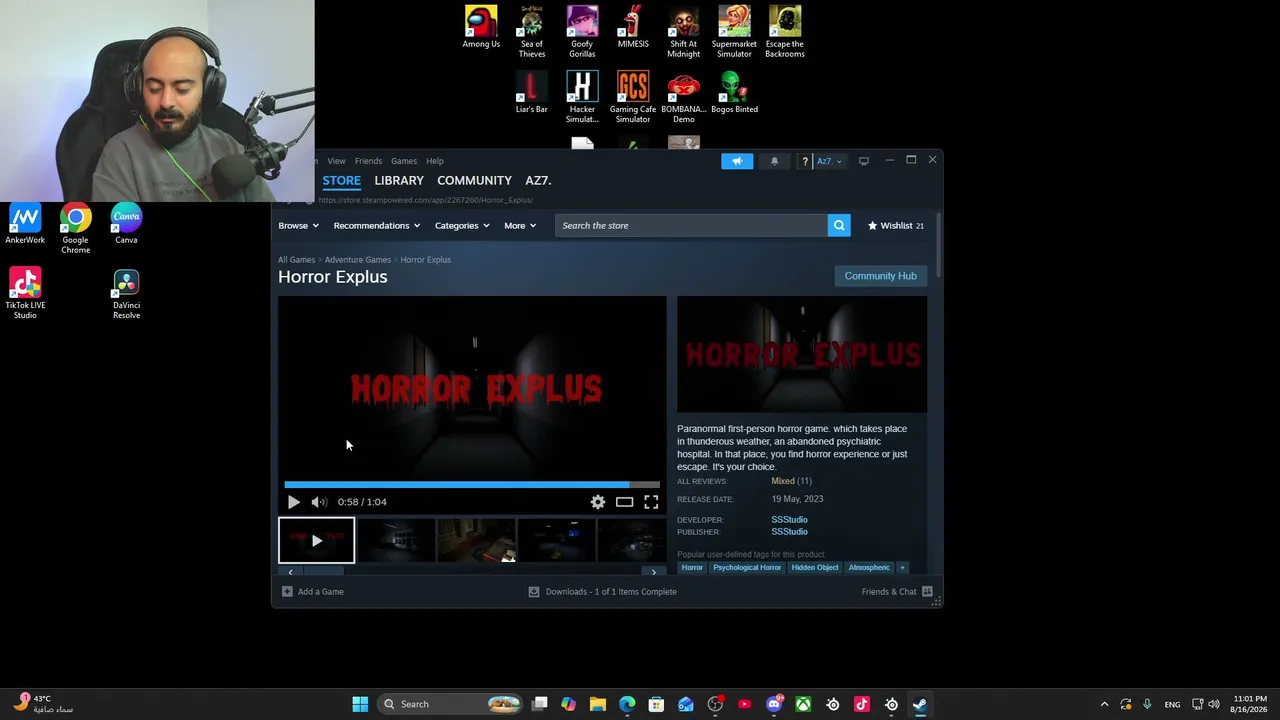1280x720 pixels.
Task: Open the Games menu in Steam
Action: (x=404, y=161)
